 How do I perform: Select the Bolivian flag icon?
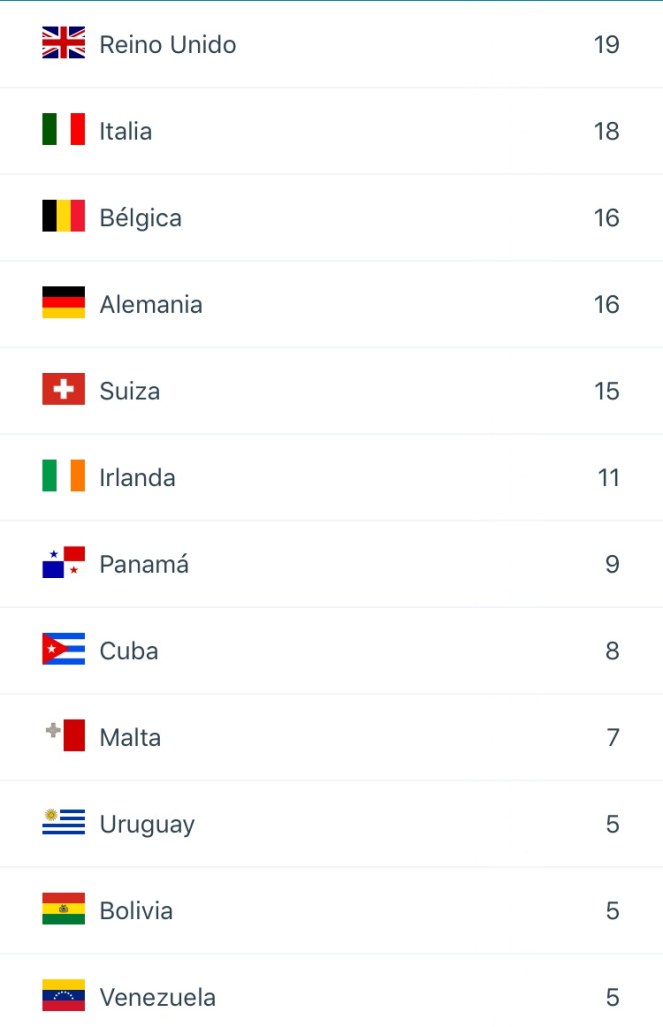(x=63, y=910)
